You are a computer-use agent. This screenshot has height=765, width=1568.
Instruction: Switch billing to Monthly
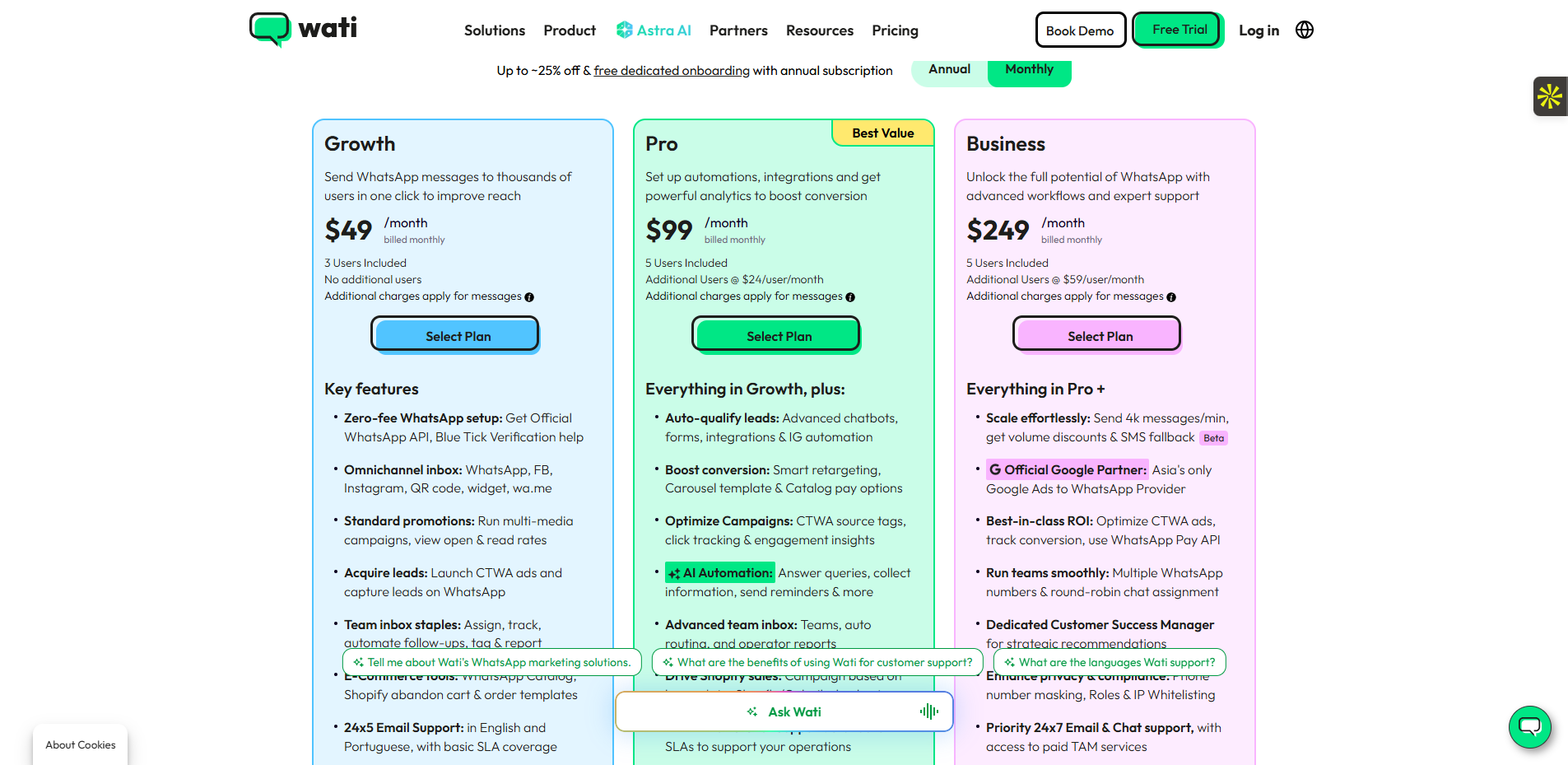click(1029, 70)
